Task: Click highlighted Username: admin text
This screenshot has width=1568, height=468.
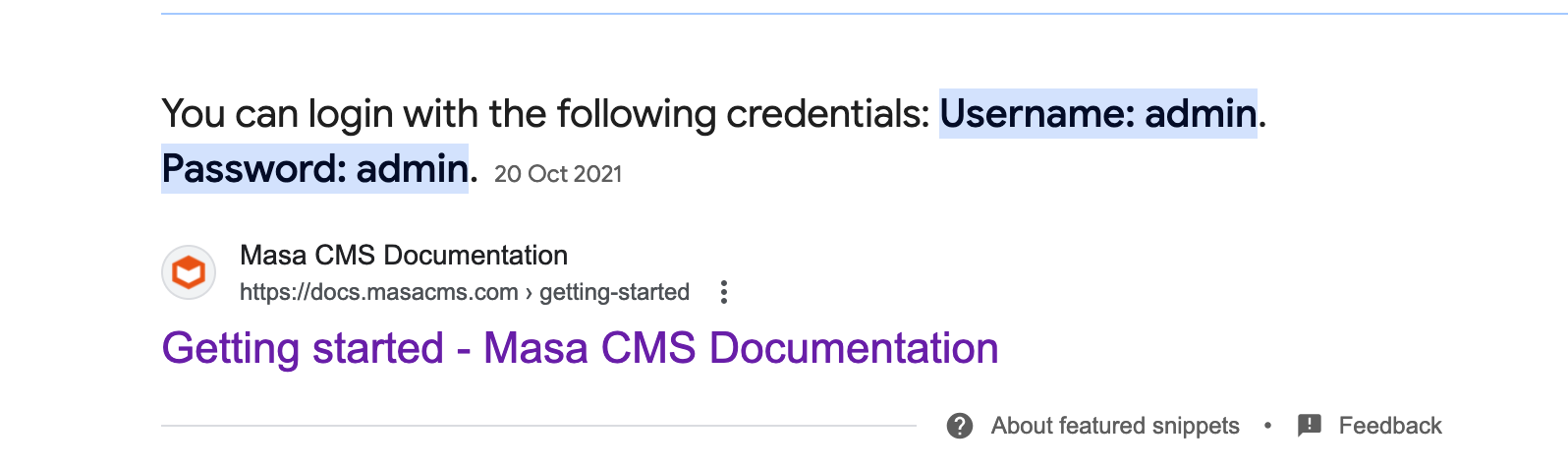Action: [1098, 114]
